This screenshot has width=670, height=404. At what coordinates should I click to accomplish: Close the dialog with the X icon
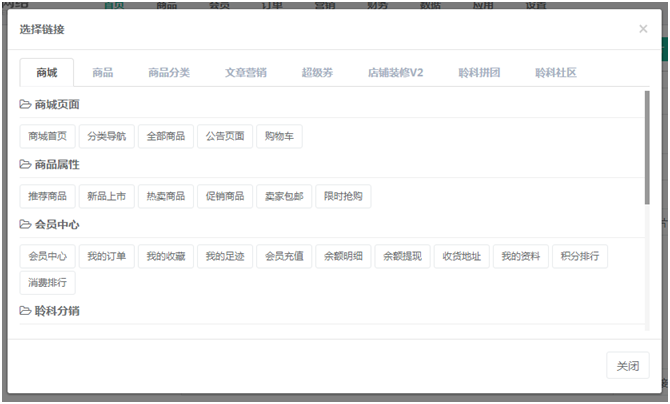[x=643, y=29]
